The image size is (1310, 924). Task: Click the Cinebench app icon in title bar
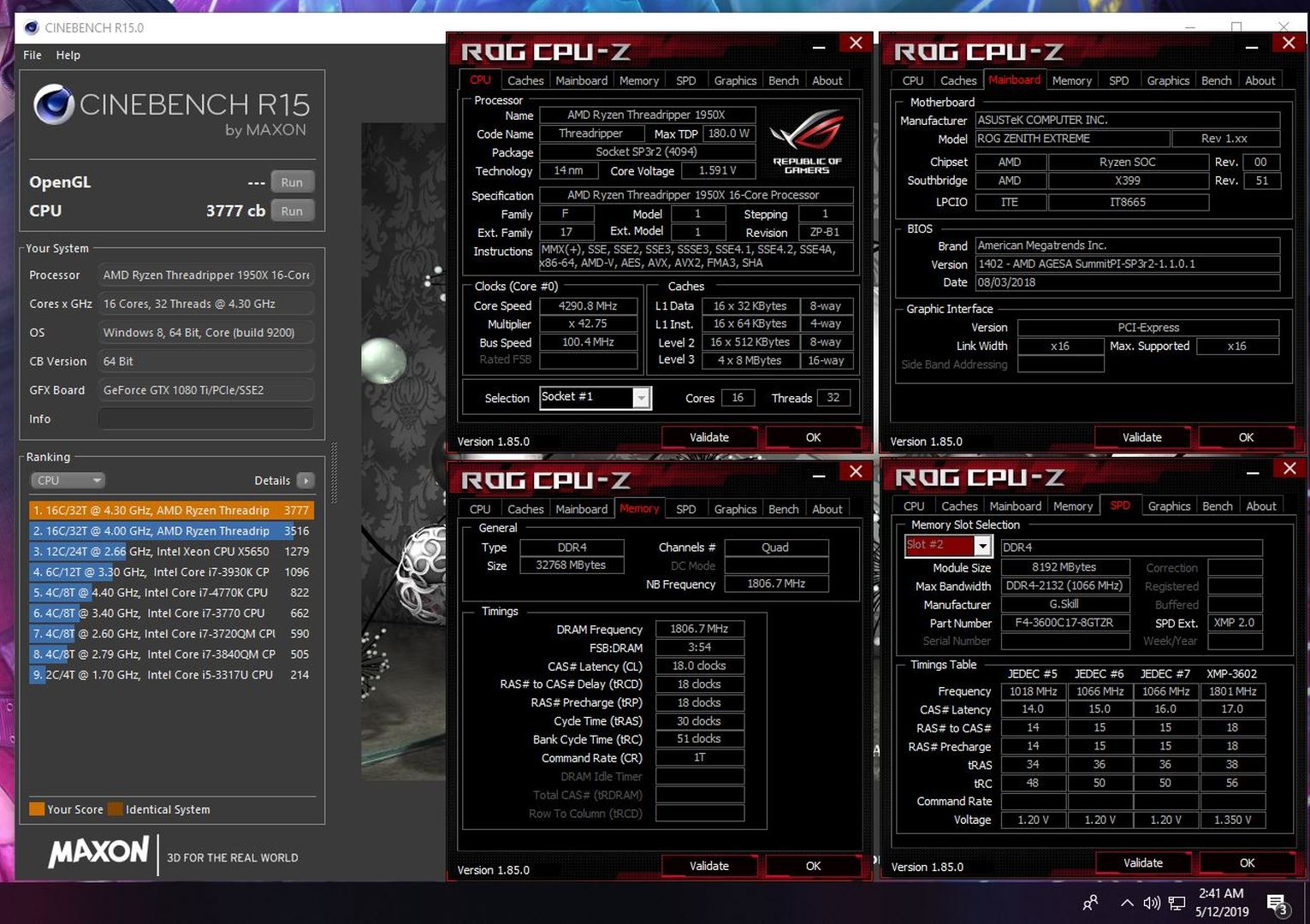tap(32, 27)
